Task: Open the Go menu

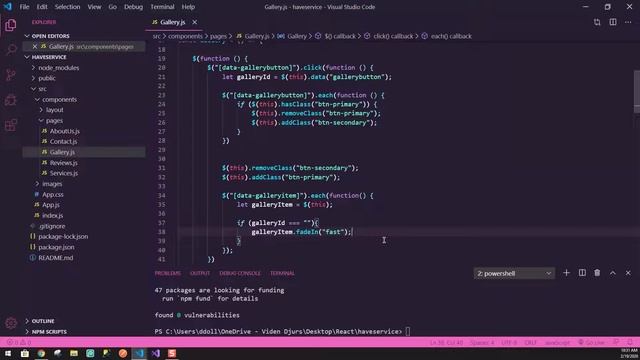Action: 112,7
